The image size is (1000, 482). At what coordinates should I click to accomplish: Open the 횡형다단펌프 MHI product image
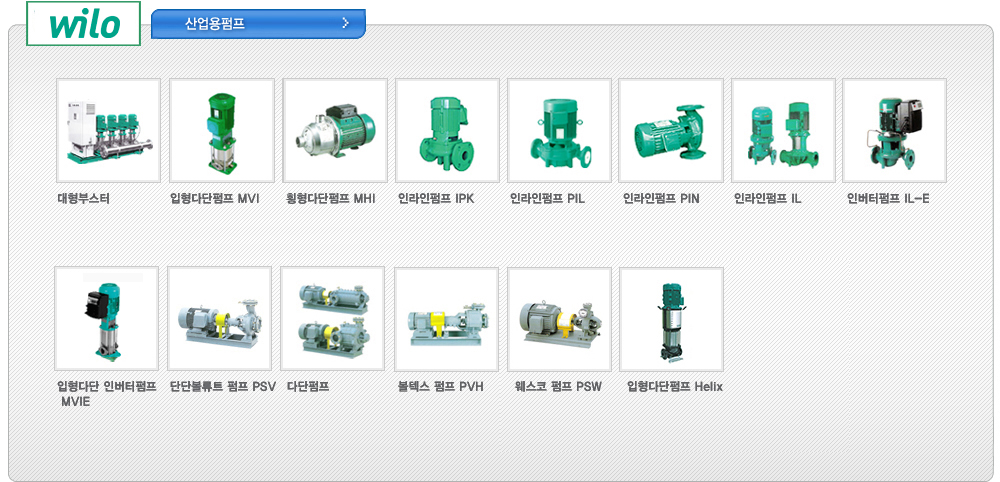click(335, 130)
